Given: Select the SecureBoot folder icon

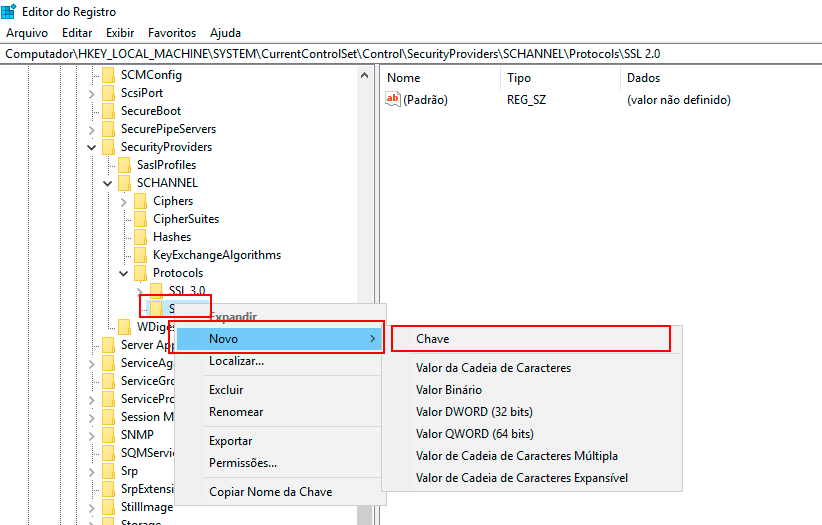Looking at the screenshot, I should [x=109, y=111].
